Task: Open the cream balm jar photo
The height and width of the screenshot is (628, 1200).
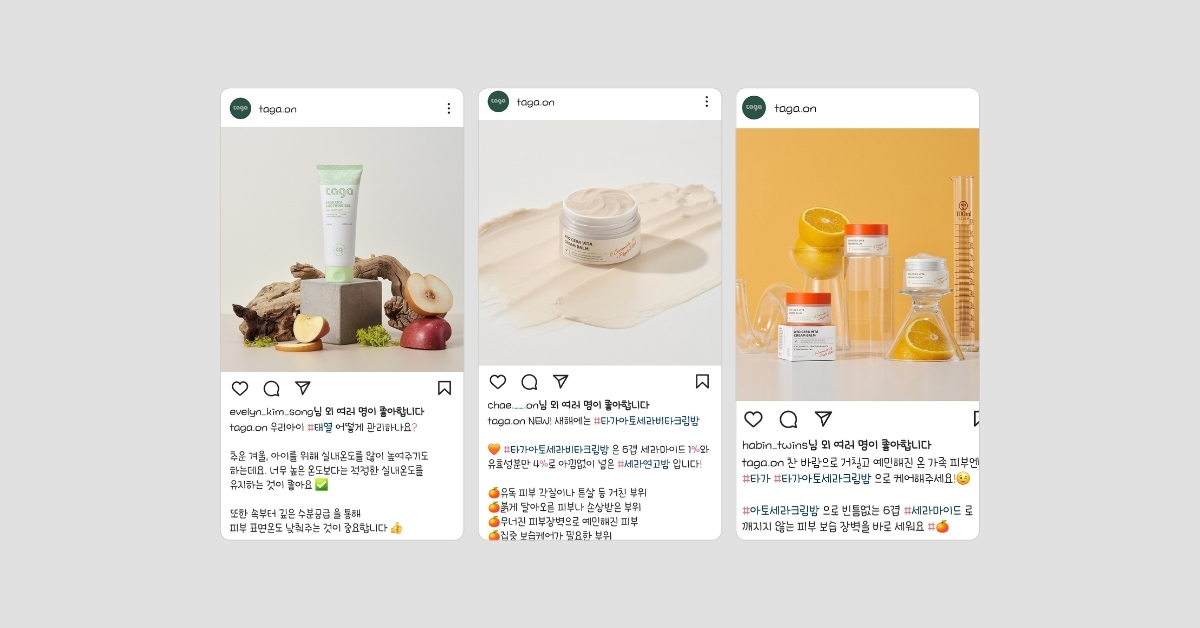Action: pos(600,243)
